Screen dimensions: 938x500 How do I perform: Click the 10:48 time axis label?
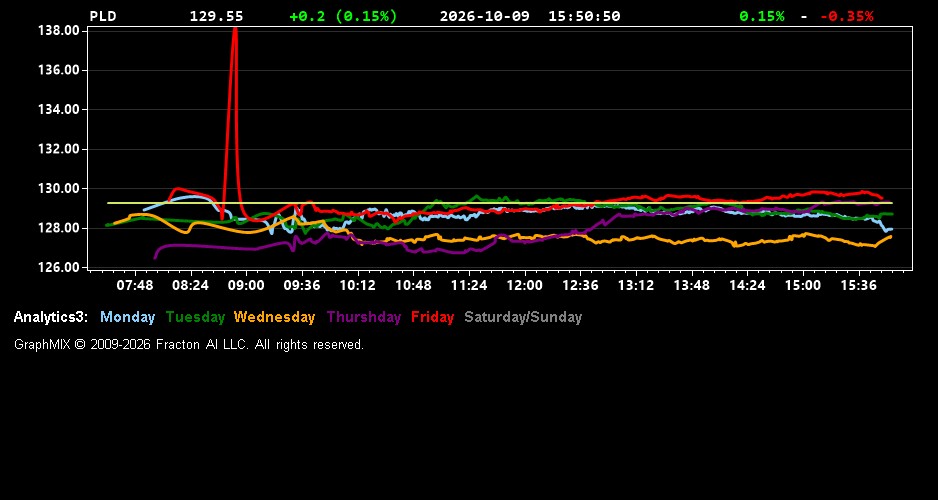pos(413,286)
